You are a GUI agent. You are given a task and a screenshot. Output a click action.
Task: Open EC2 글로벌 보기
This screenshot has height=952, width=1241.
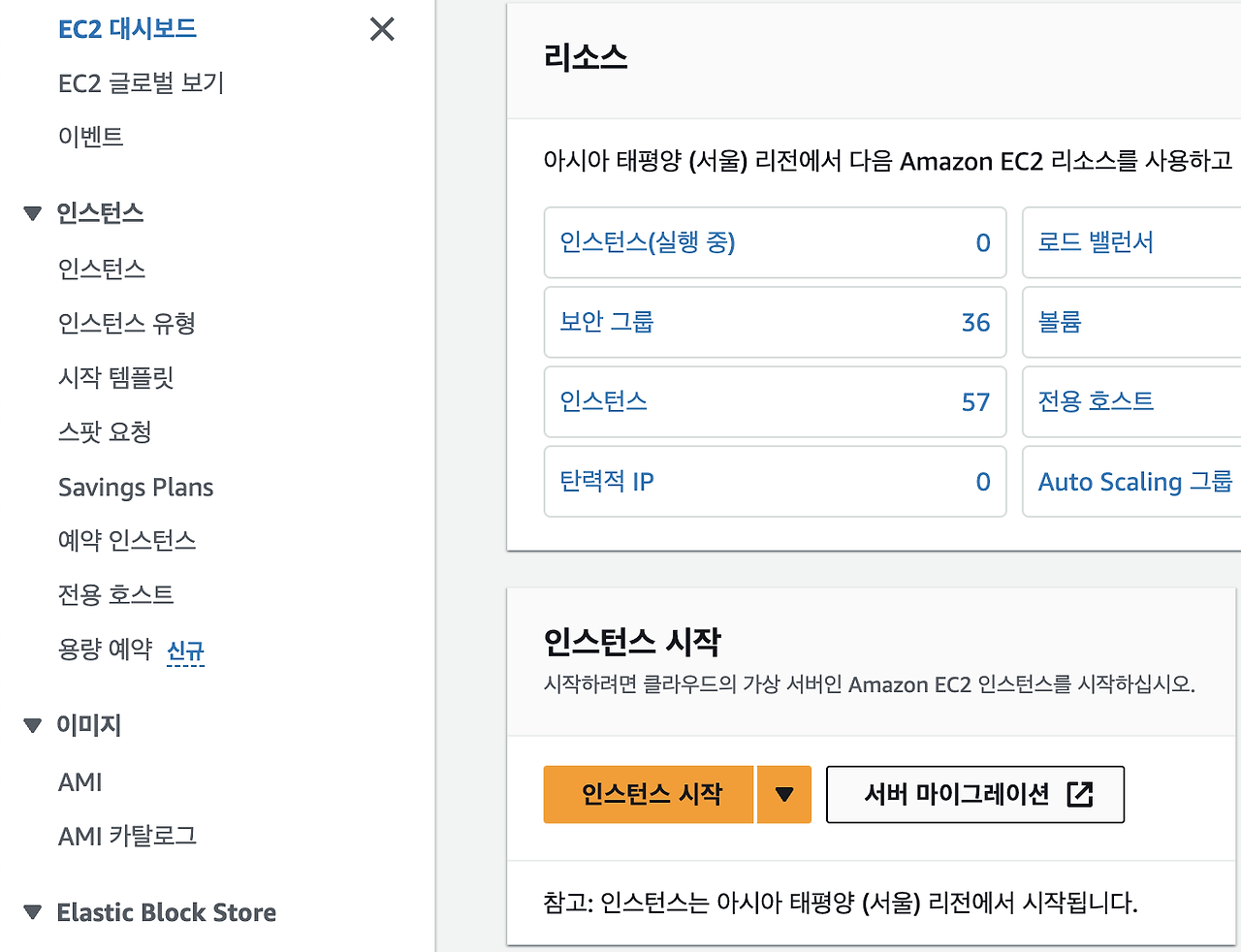coord(142,83)
